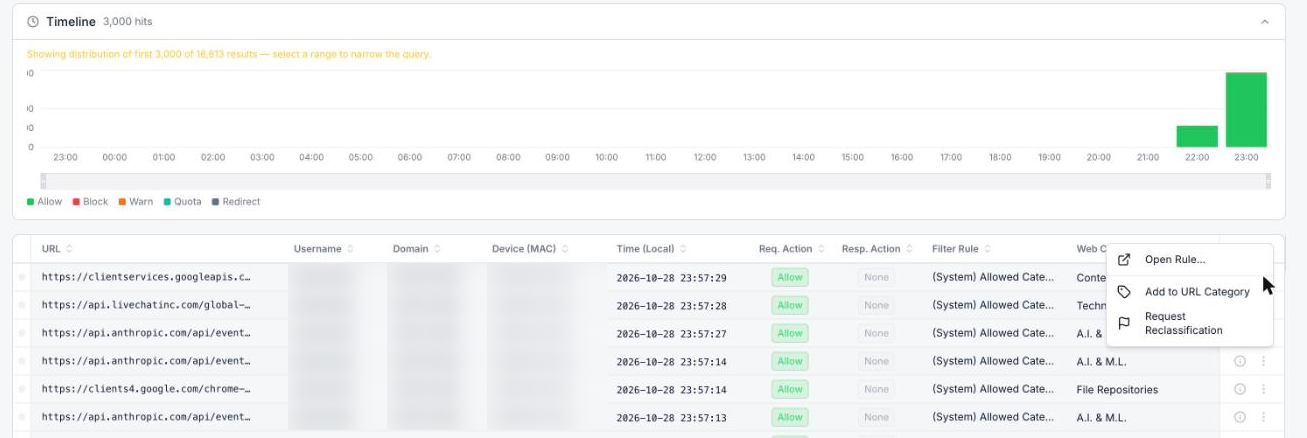Sort by Req. Action column

point(821,249)
